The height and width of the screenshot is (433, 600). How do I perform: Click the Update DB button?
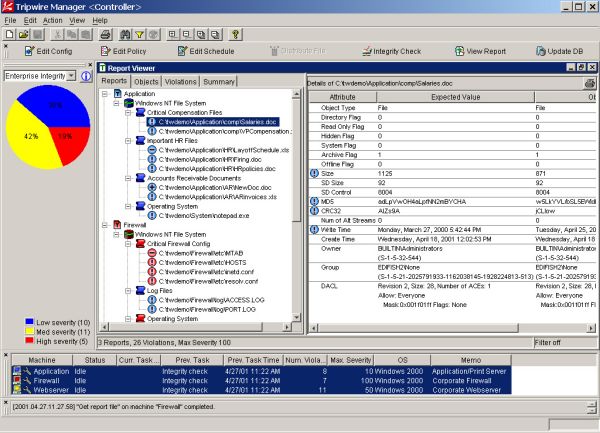(559, 51)
